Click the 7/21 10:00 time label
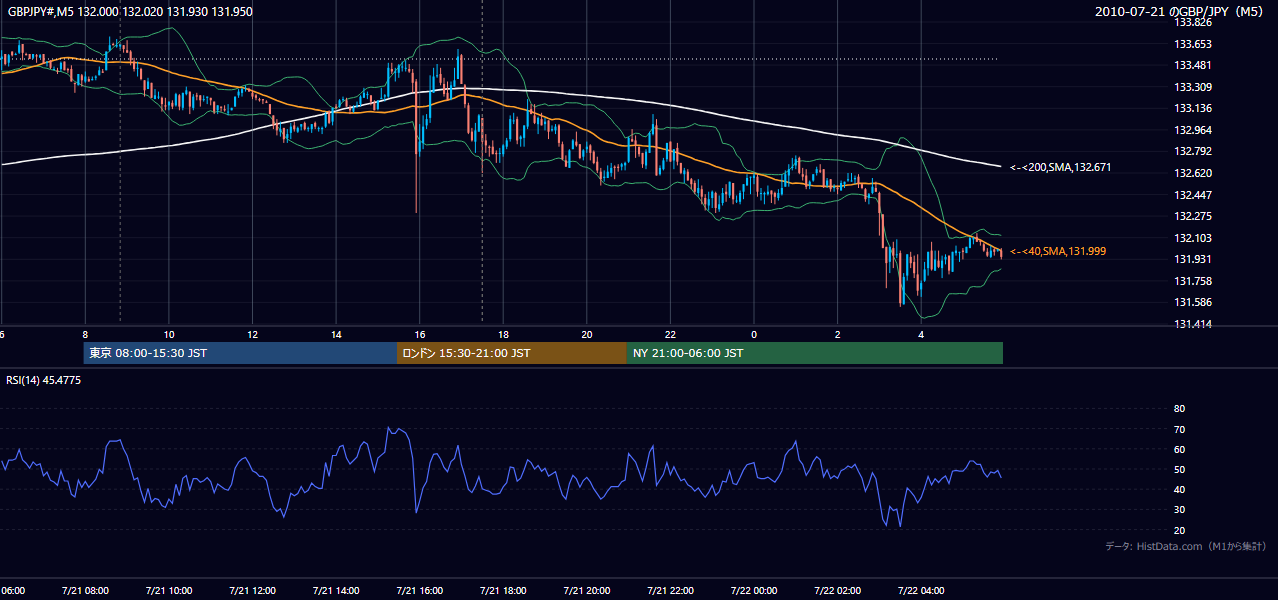 (169, 591)
